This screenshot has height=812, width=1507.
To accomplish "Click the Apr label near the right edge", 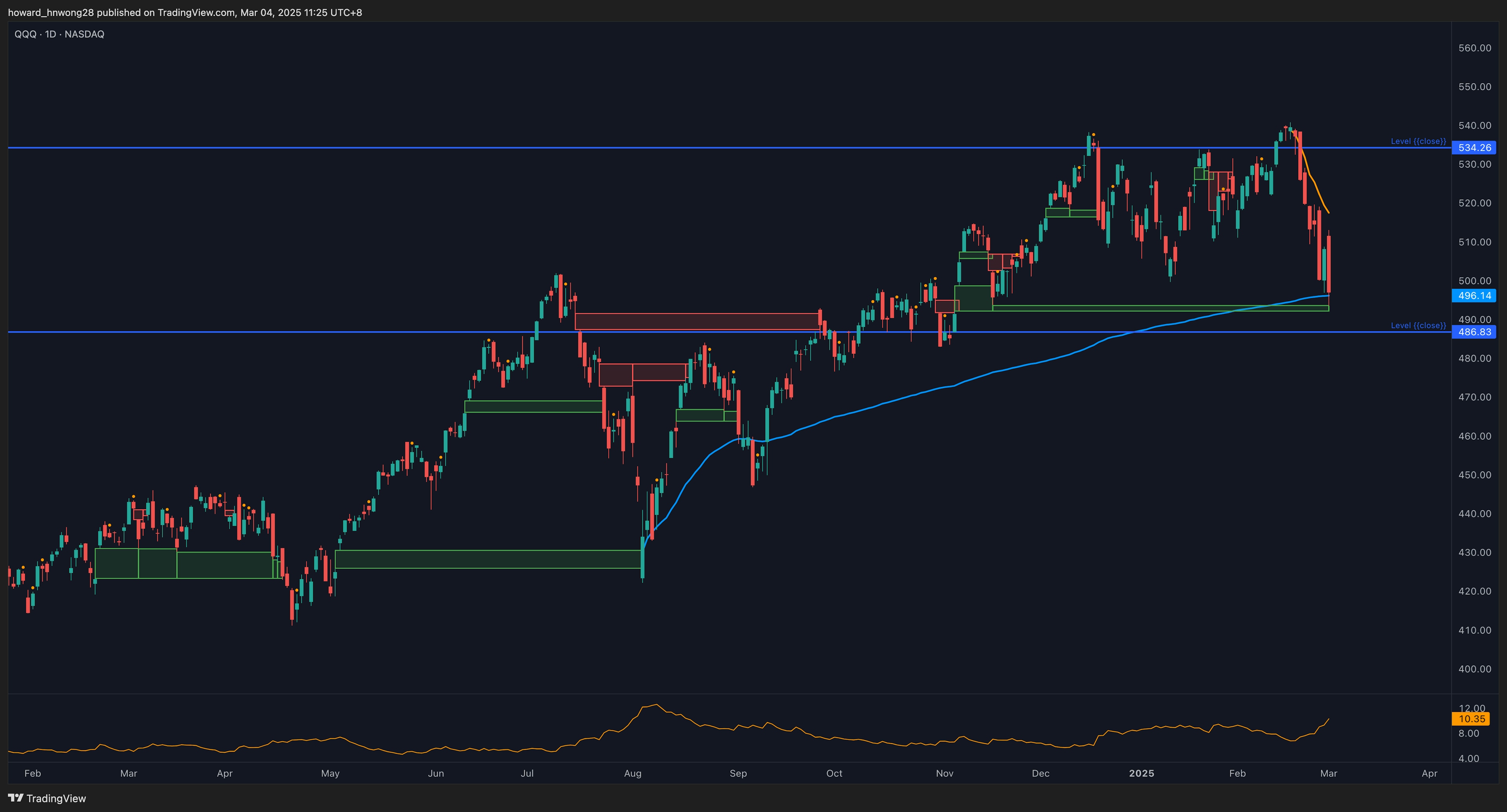I will (1429, 773).
